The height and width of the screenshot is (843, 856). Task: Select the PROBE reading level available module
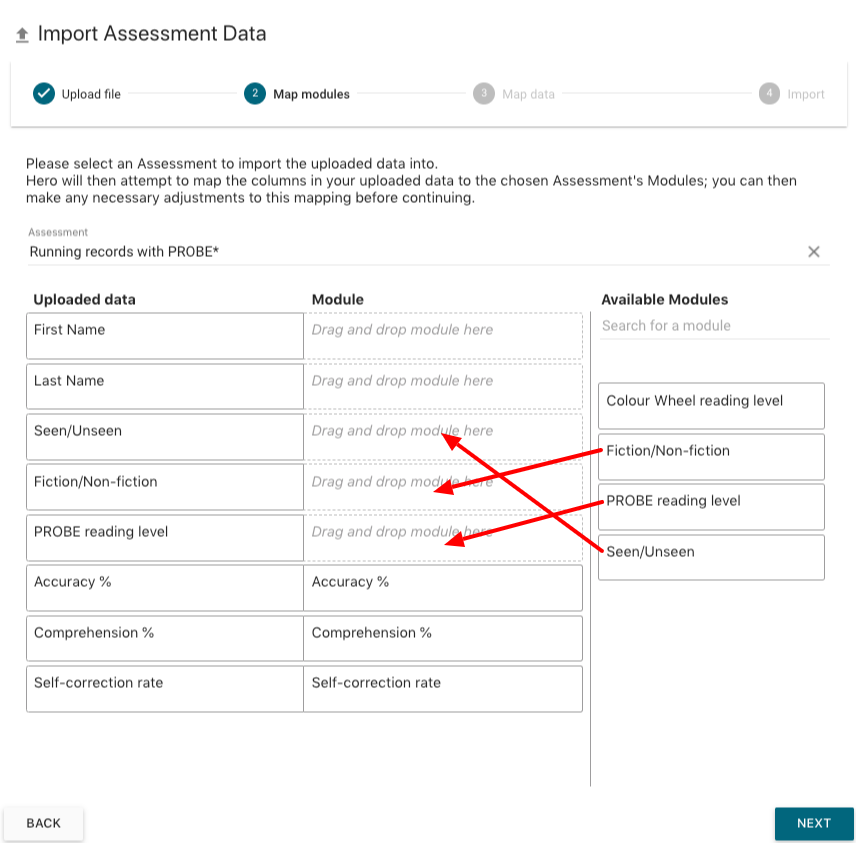tap(711, 506)
